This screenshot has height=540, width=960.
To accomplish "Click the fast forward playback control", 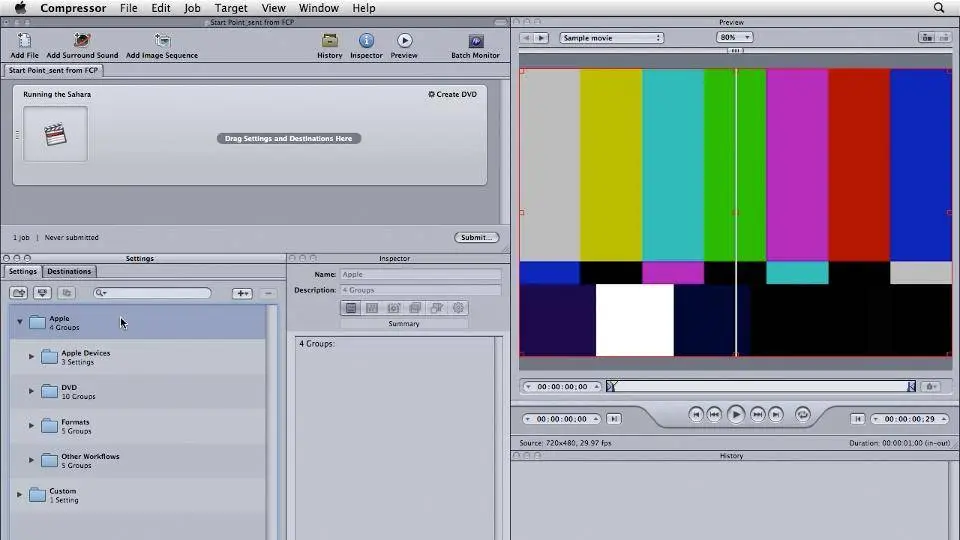I will click(757, 414).
